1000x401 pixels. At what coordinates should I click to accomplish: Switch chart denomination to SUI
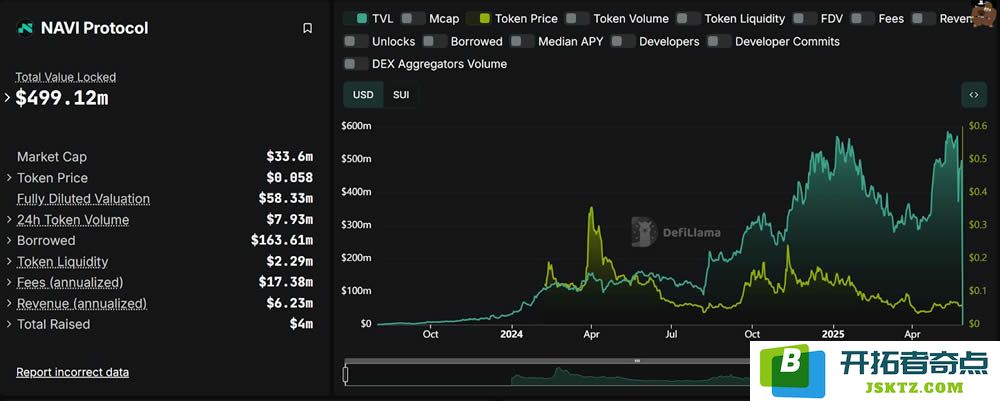click(x=401, y=95)
